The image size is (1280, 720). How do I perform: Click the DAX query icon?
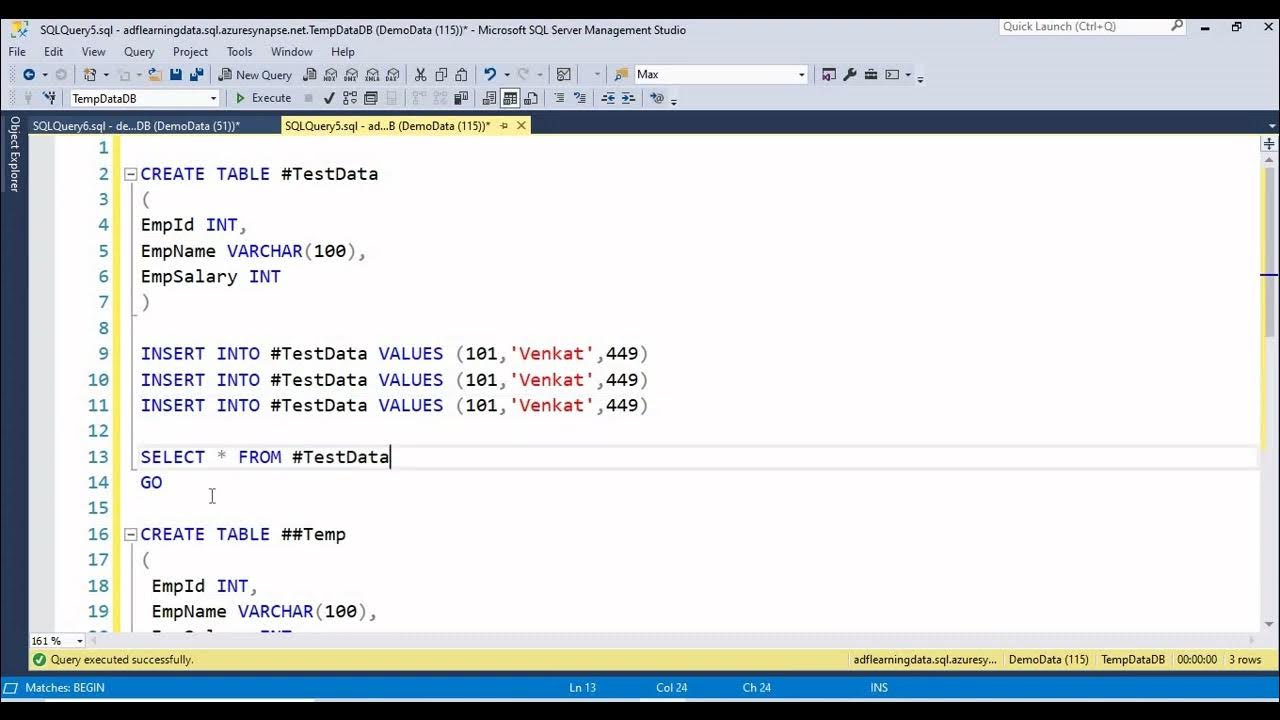(x=392, y=74)
